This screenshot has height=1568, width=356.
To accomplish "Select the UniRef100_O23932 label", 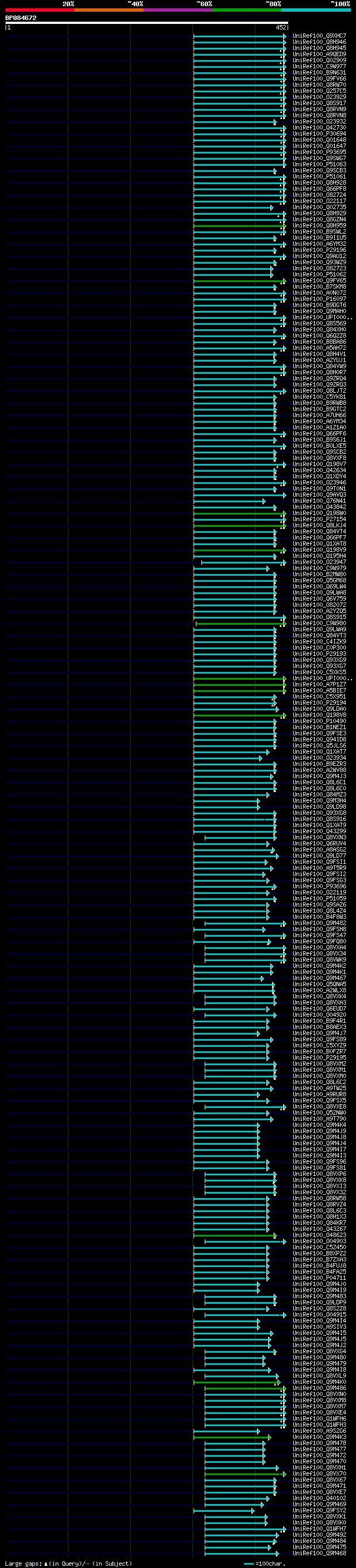I will (x=319, y=122).
